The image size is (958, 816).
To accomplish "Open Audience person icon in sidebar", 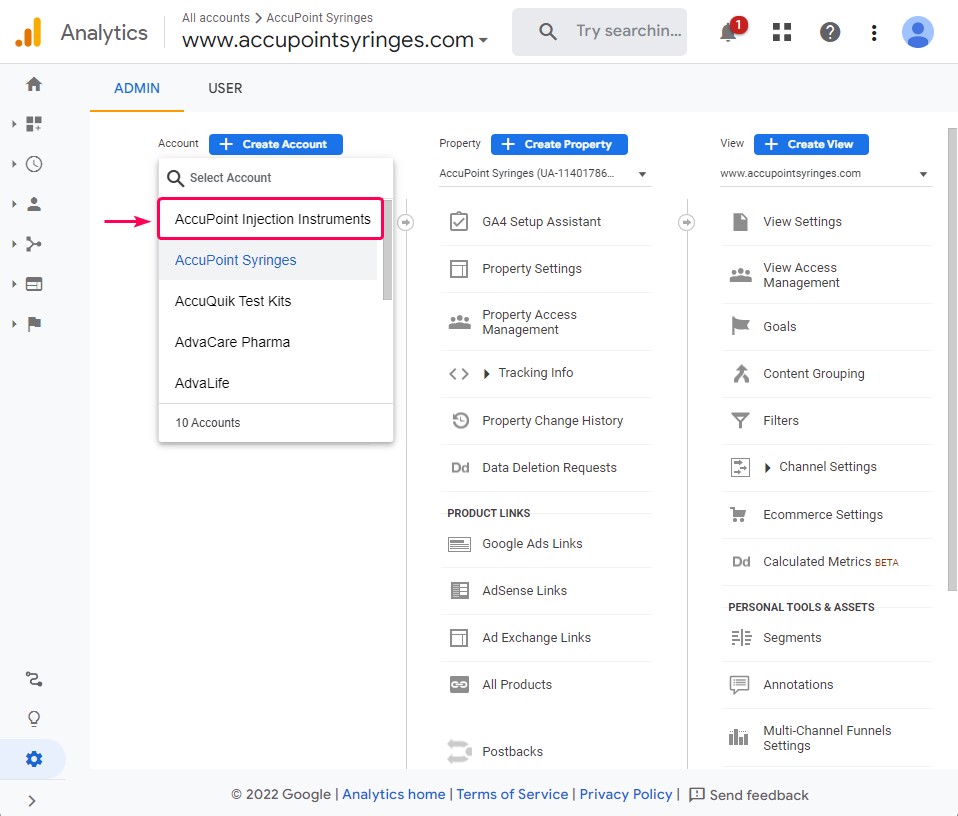I will 34,204.
